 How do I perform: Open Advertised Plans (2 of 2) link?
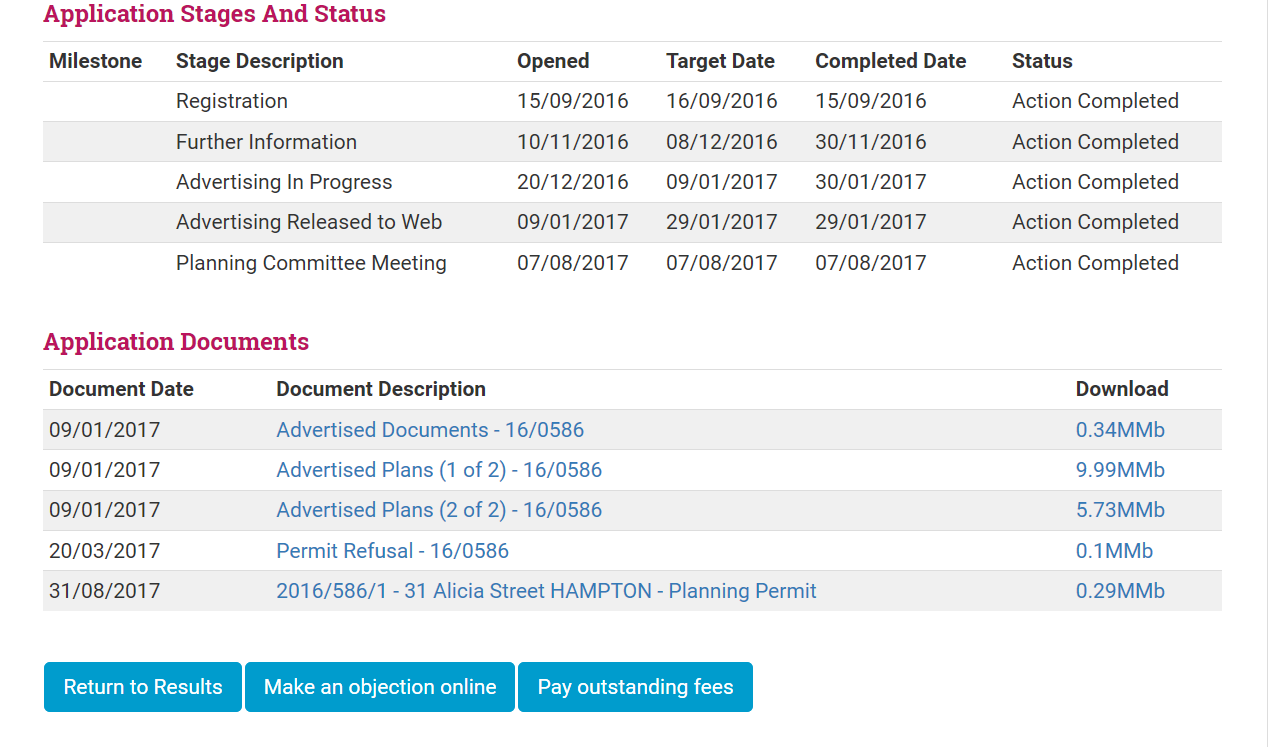point(439,510)
